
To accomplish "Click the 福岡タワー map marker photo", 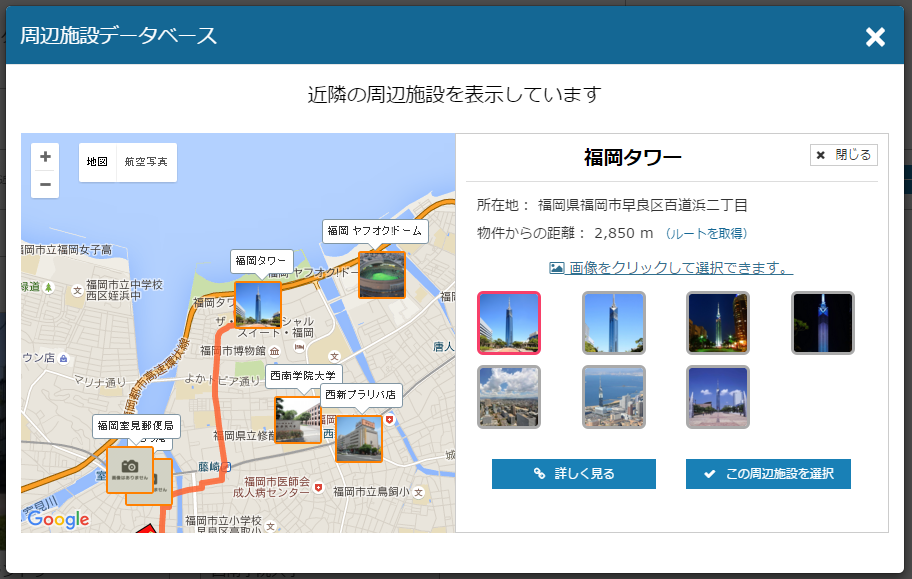I will click(x=258, y=304).
